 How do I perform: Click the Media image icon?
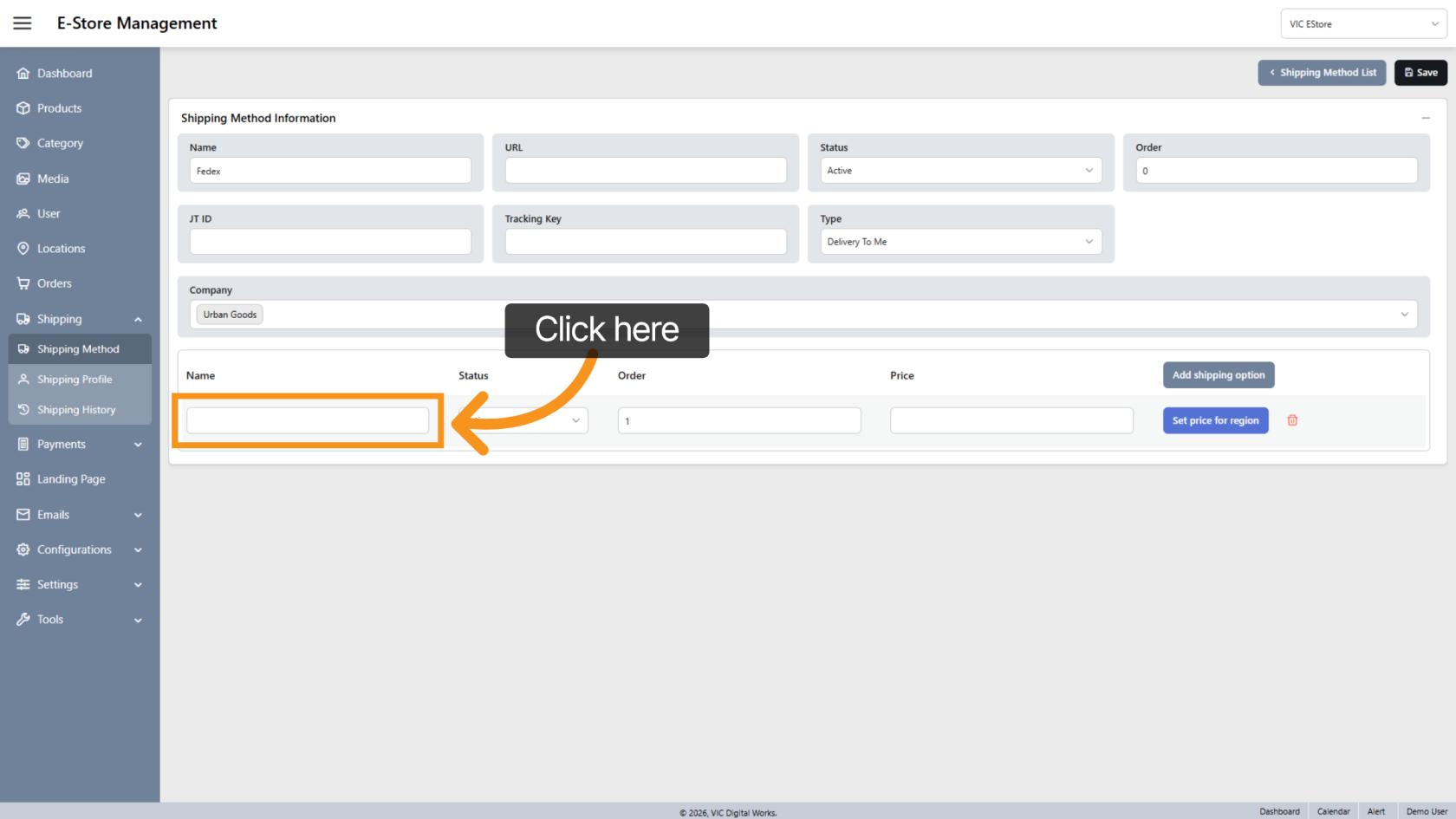point(23,179)
